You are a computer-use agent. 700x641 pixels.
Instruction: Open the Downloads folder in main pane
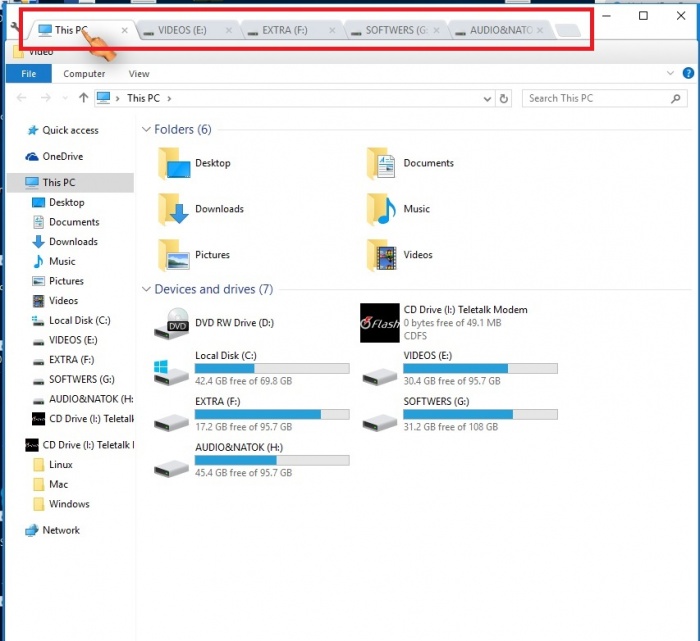click(x=174, y=209)
